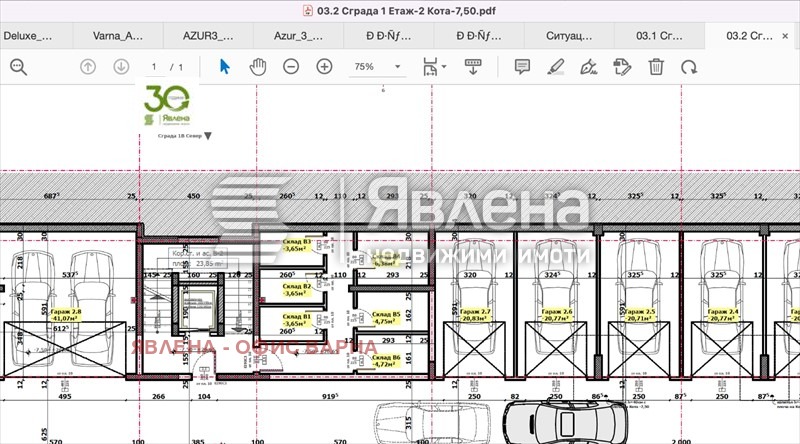
Task: Delete with the trash icon
Action: (x=655, y=67)
